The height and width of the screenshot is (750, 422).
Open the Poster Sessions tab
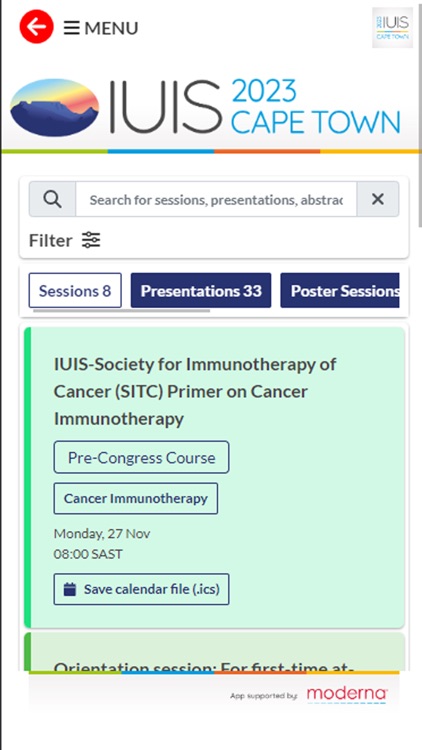coord(340,290)
